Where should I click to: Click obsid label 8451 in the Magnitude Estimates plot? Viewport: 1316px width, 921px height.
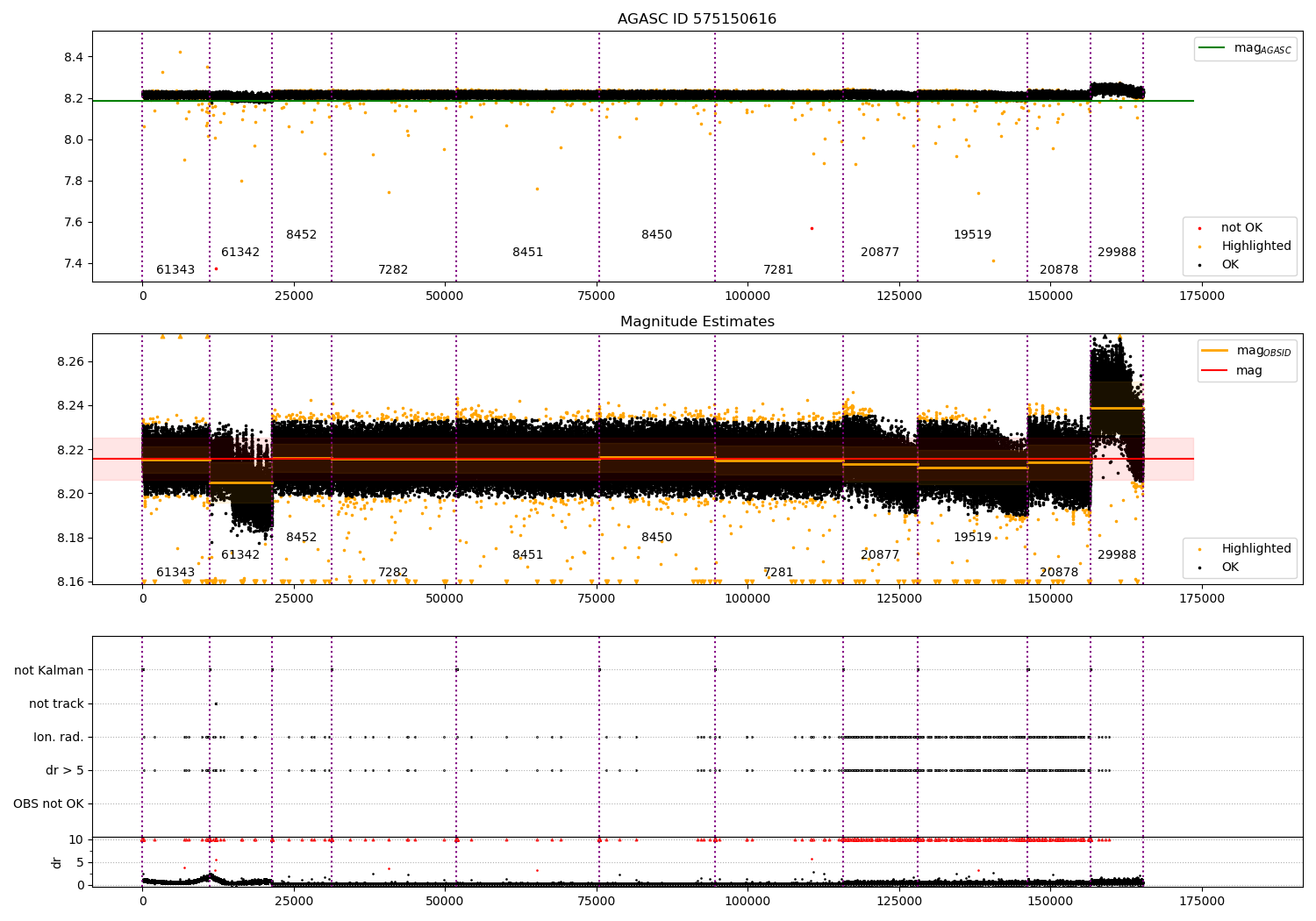[528, 555]
